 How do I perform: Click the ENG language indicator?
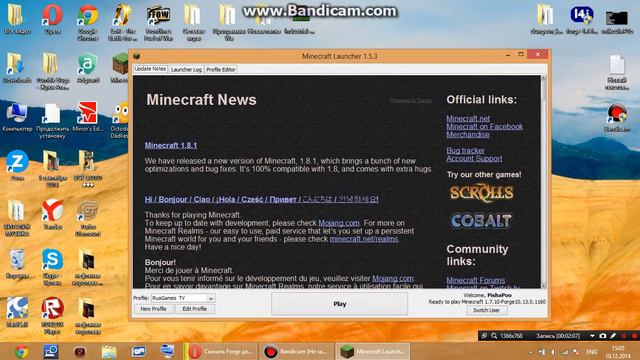(591, 352)
